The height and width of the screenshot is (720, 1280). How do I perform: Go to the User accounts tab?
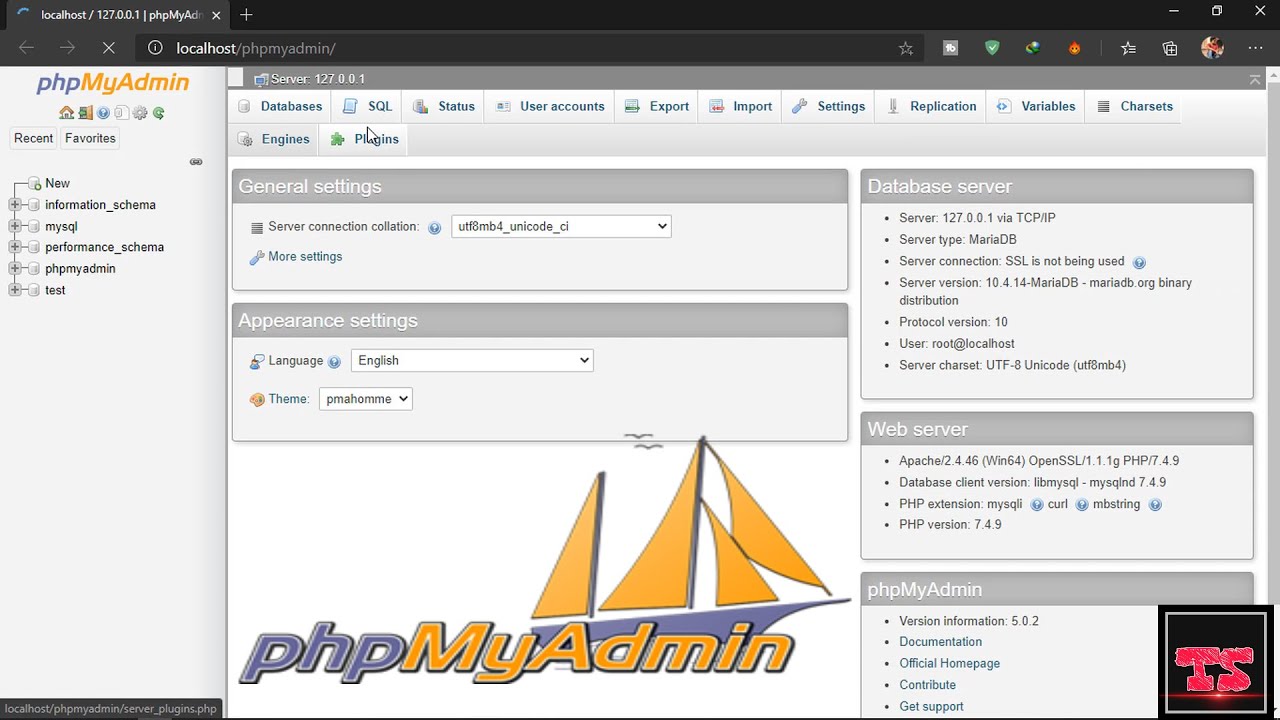pyautogui.click(x=550, y=106)
